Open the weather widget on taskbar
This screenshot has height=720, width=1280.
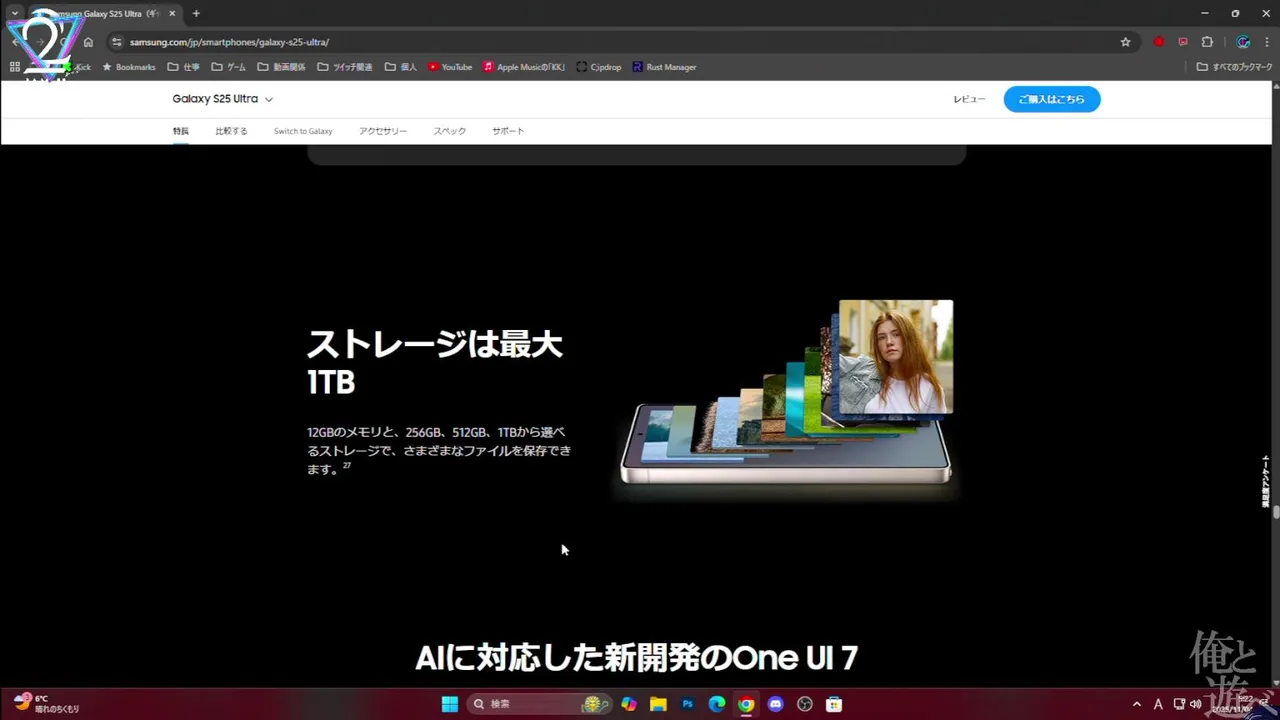point(46,704)
